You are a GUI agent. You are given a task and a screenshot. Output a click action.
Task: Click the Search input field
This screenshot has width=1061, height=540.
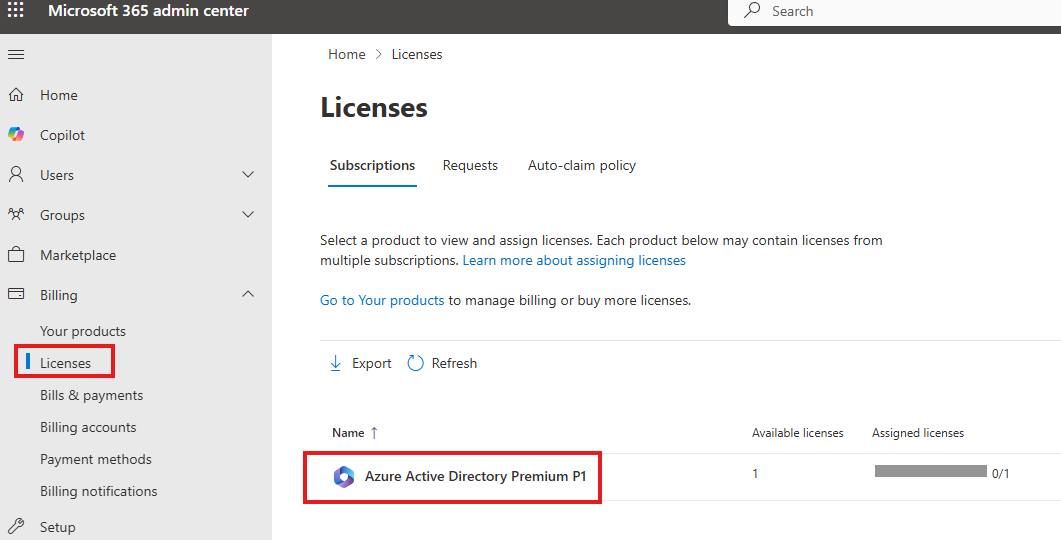click(895, 11)
